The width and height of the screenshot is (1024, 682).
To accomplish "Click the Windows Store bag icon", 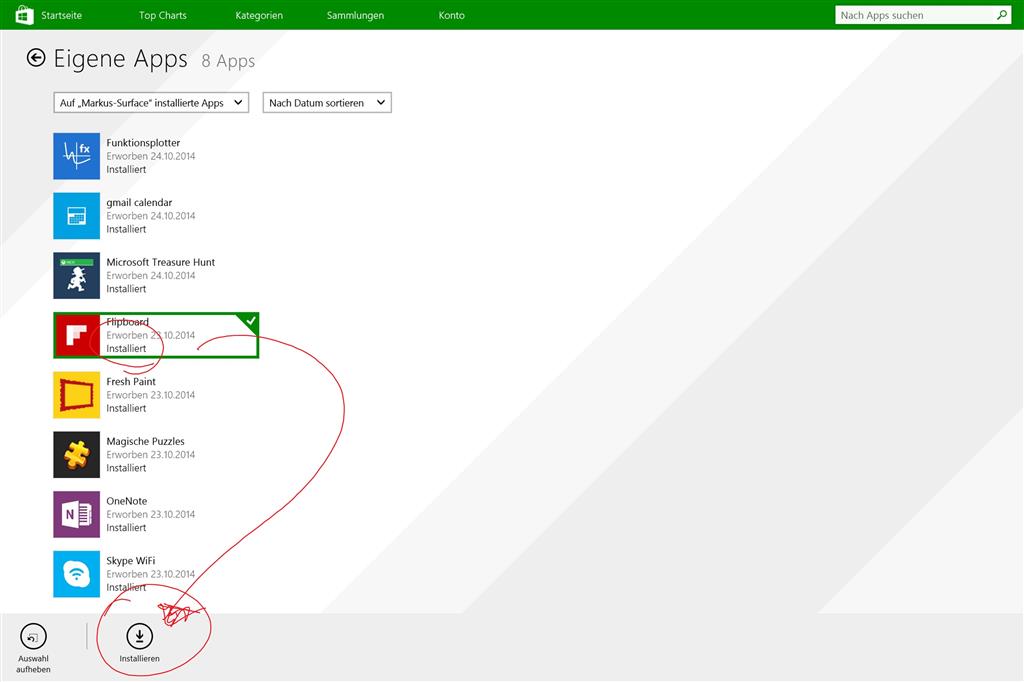I will [x=24, y=14].
